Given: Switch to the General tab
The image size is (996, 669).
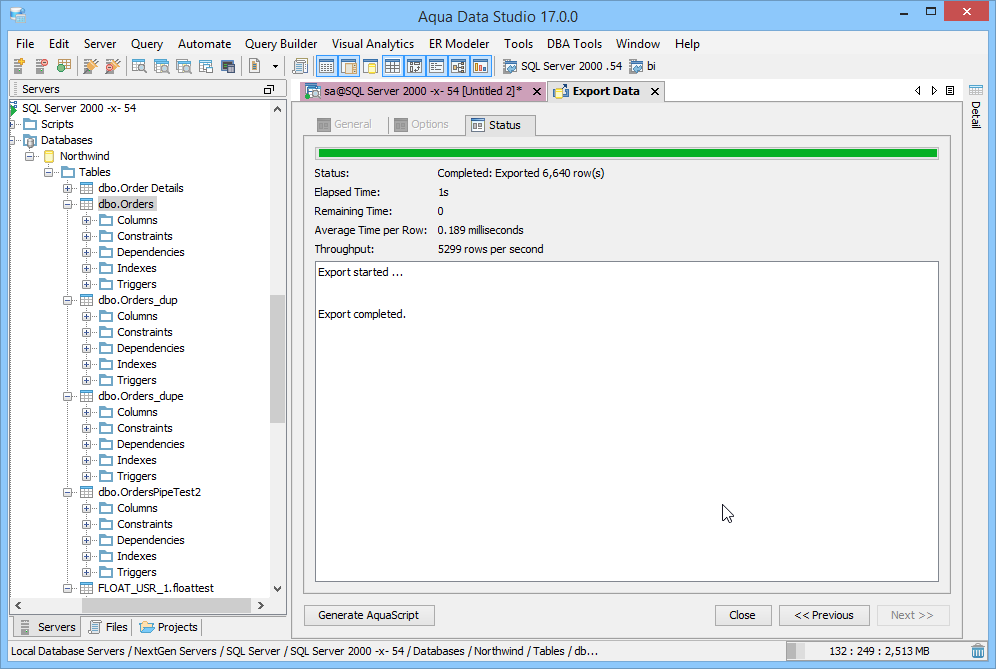Looking at the screenshot, I should (344, 125).
